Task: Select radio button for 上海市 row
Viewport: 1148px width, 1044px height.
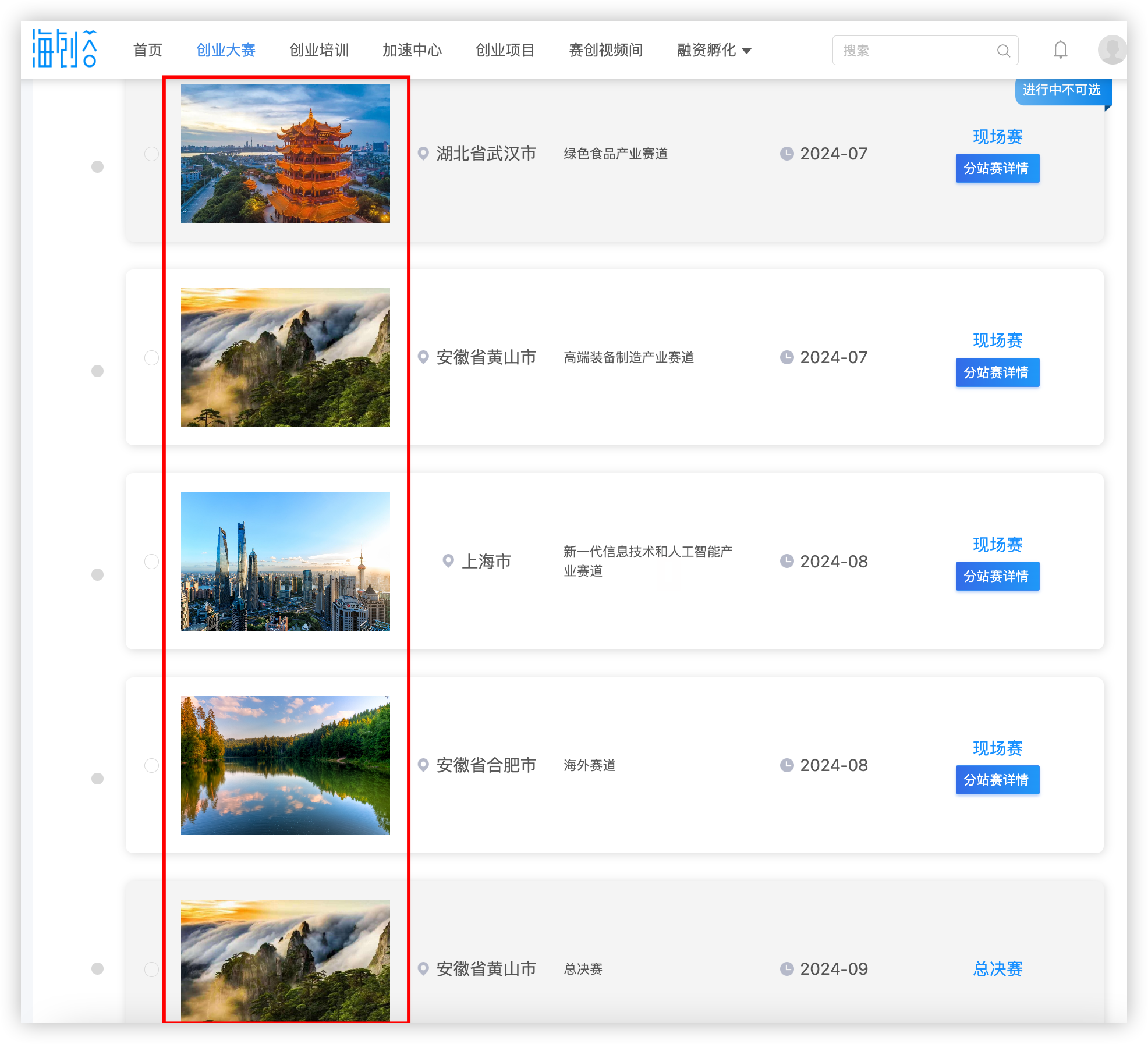Action: [x=151, y=561]
